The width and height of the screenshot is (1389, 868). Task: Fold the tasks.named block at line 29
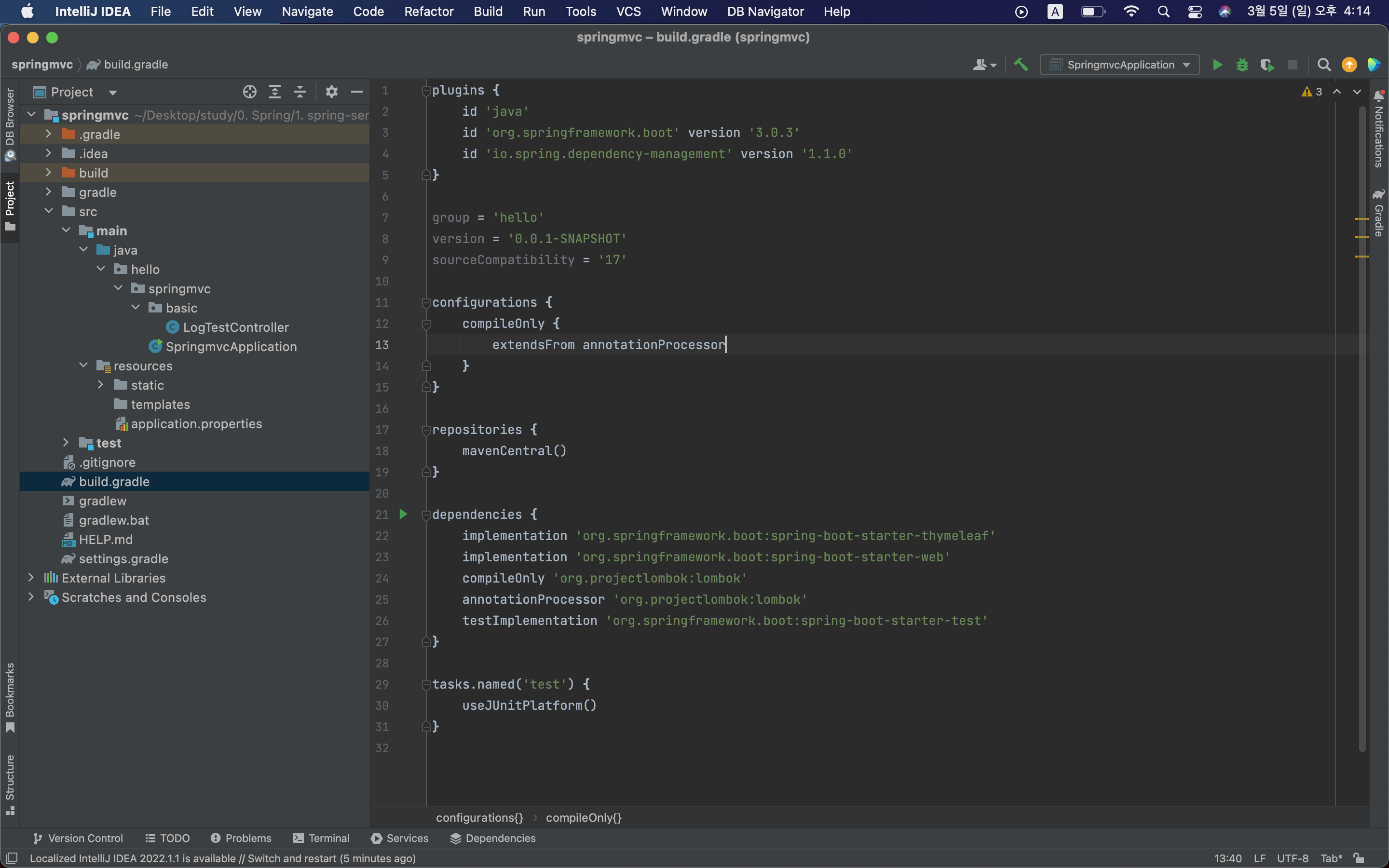point(426,685)
